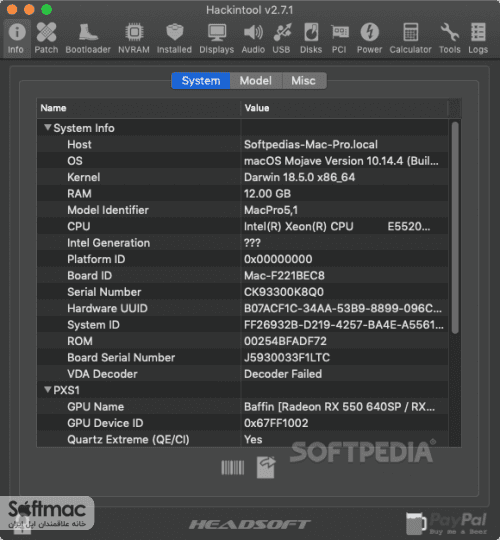Collapse the PXS1 tree group
This screenshot has height=540, width=500.
[x=48, y=390]
